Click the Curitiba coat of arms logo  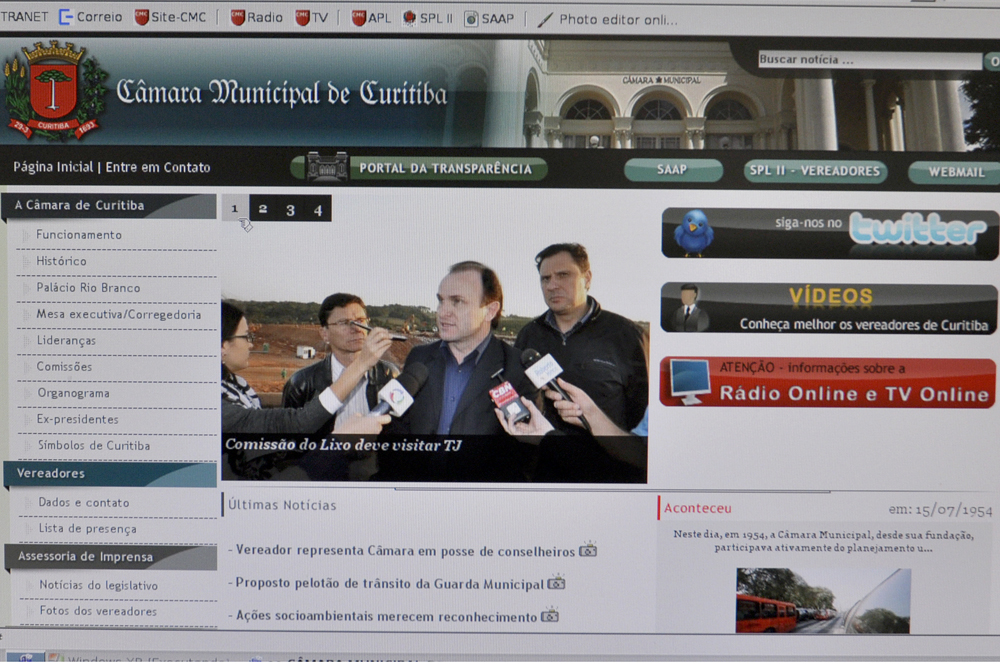(55, 85)
